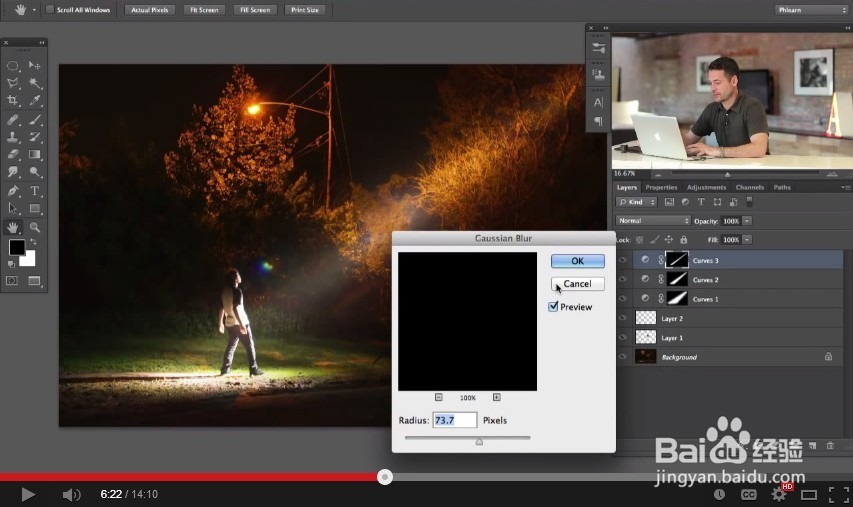Viewport: 853px width, 507px height.
Task: Select the Healing Brush tool
Action: coord(13,120)
